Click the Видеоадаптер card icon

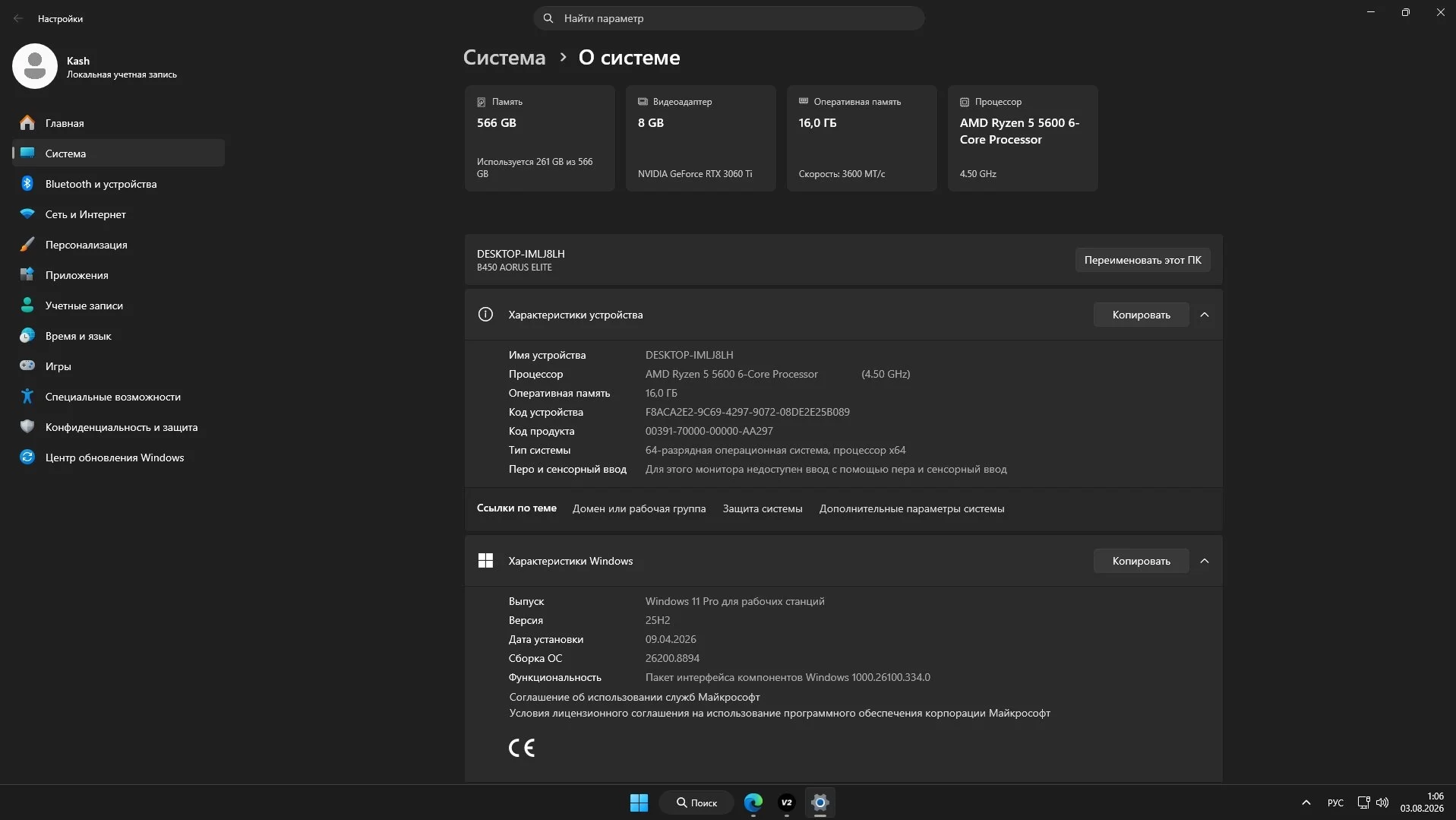pos(643,101)
